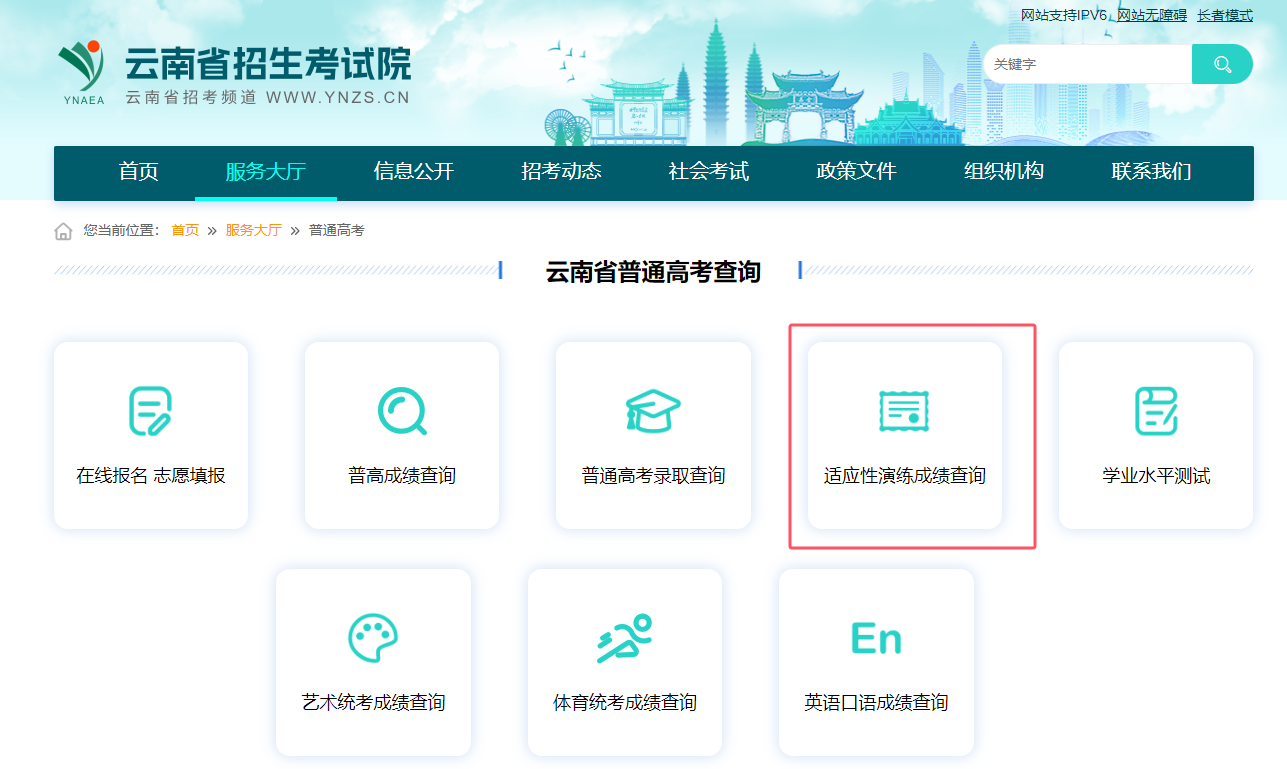Image resolution: width=1287 pixels, height=769 pixels.
Task: Go to 招考动态 in the navigation bar
Action: (x=561, y=172)
